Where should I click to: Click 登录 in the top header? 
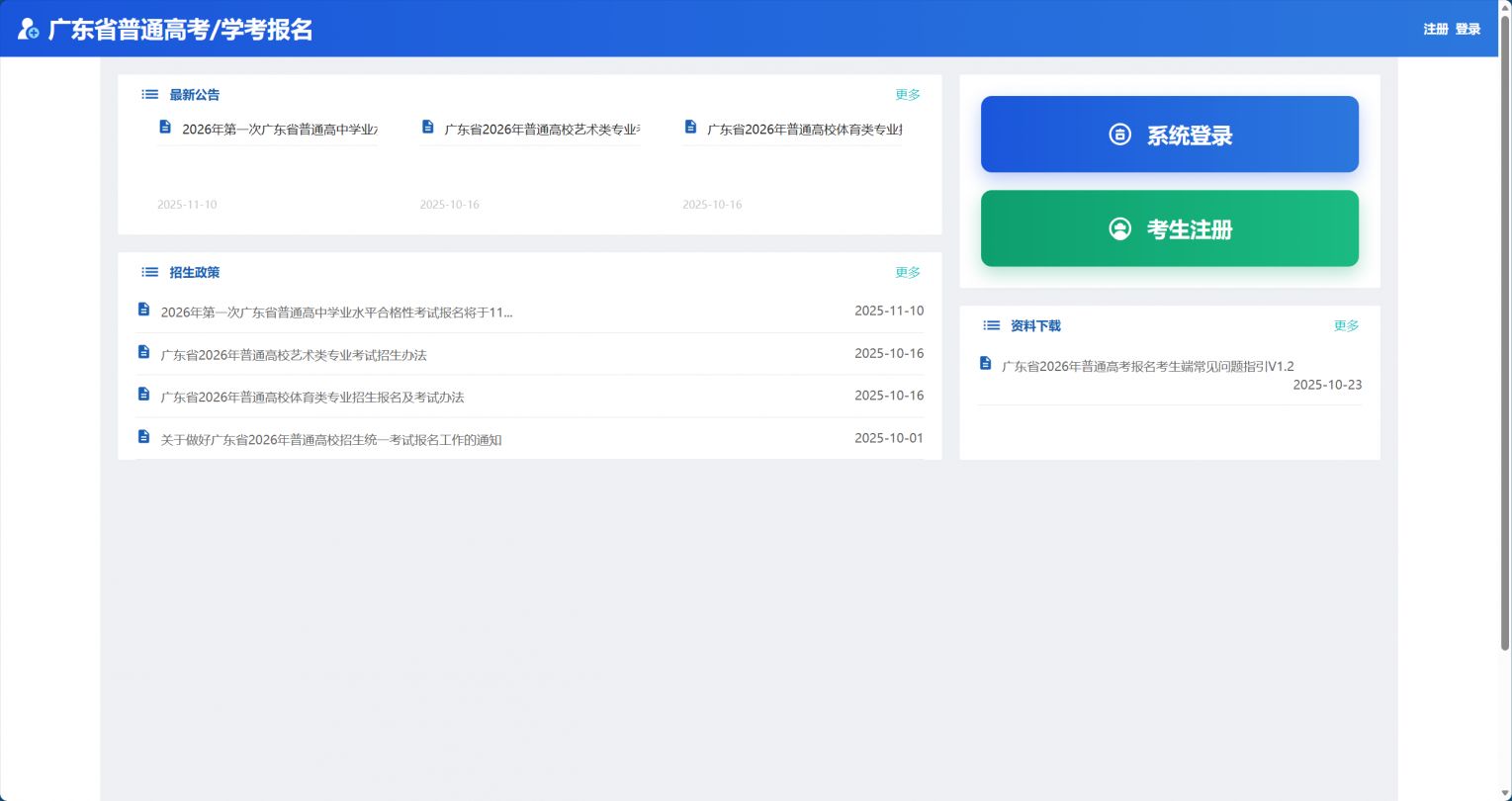pos(1468,30)
